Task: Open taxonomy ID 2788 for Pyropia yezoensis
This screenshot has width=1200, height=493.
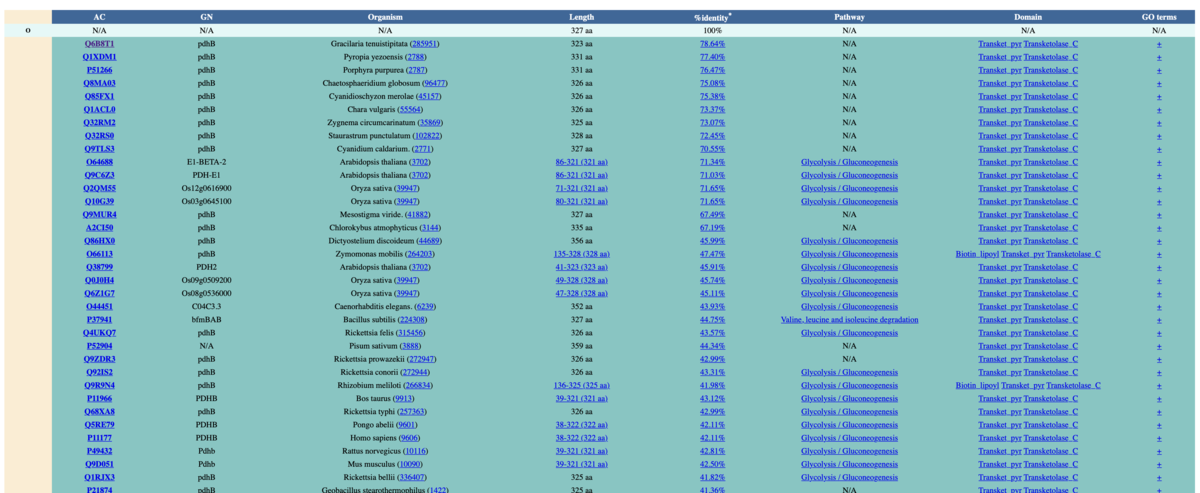Action: (416, 57)
